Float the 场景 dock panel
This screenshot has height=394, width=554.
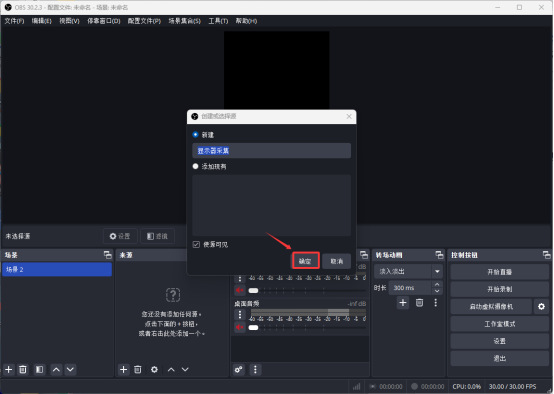click(107, 255)
